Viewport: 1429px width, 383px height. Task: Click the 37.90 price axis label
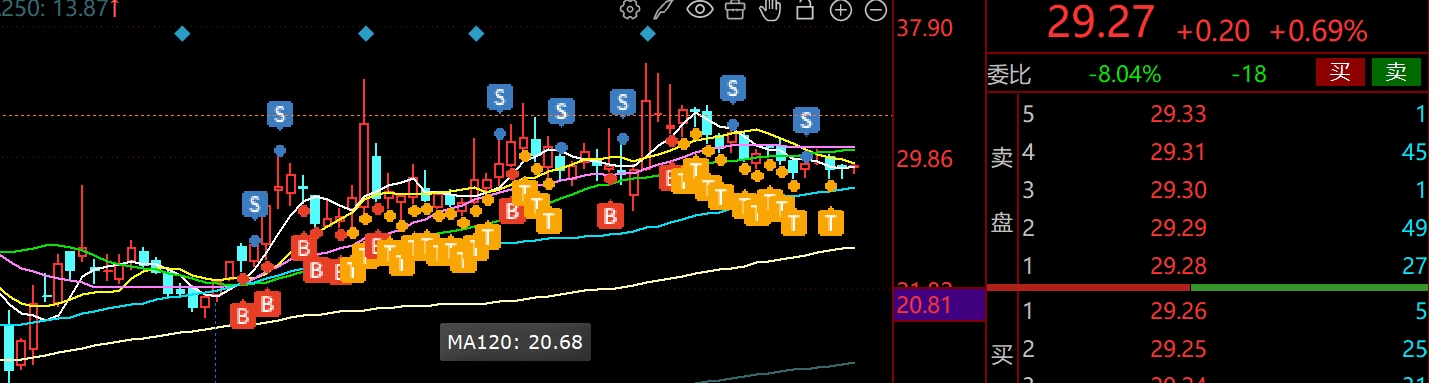[925, 28]
